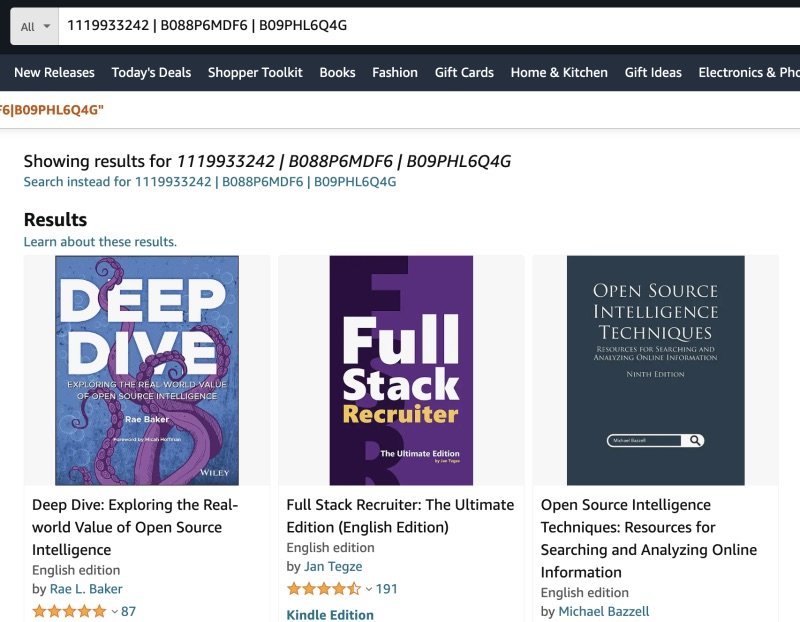Open Deep Dive: Exploring the Real-world Value title
Image resolution: width=800 pixels, height=622 pixels.
point(135,527)
